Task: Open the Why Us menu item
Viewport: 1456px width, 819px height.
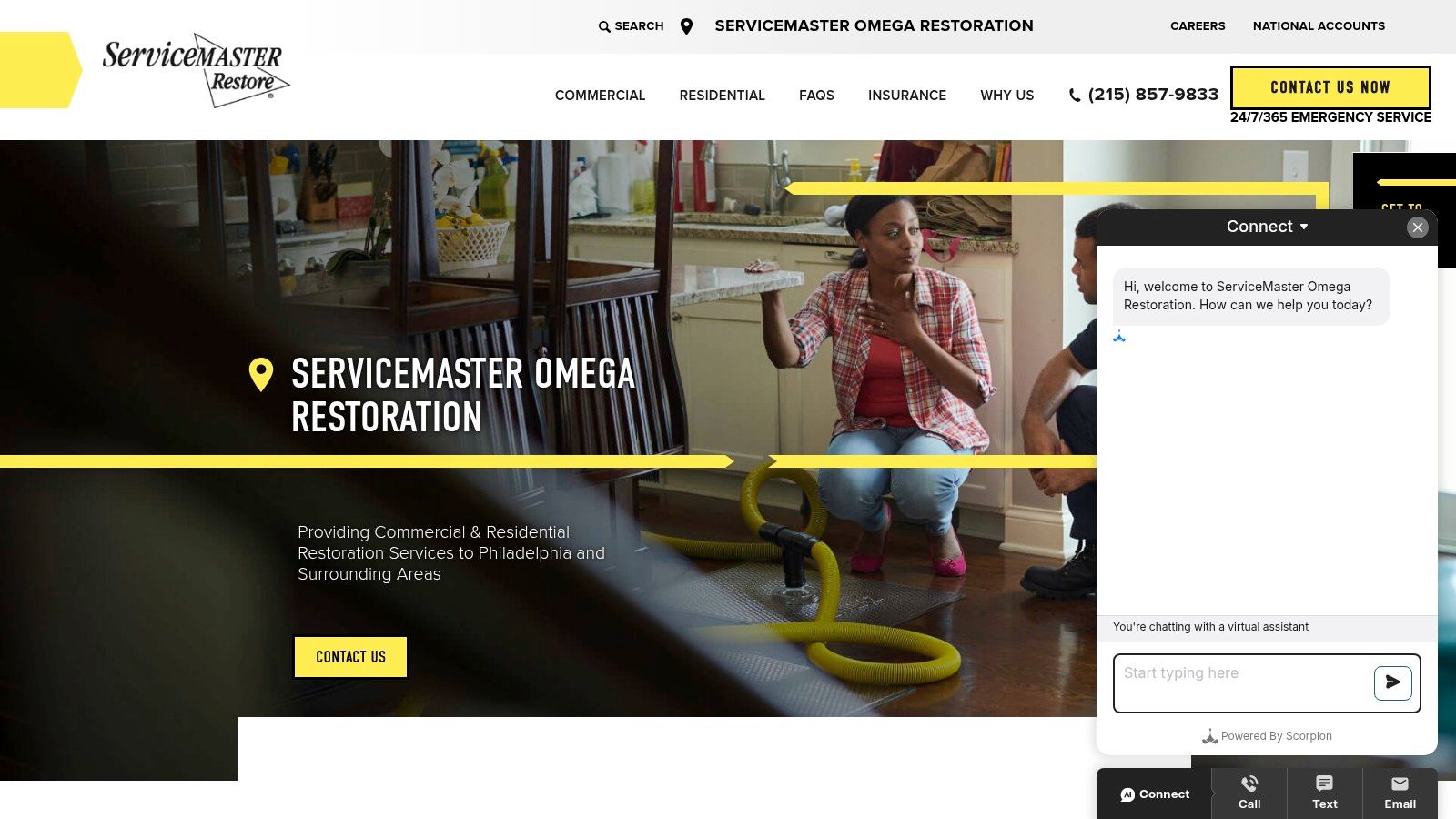Action: coord(1007,96)
